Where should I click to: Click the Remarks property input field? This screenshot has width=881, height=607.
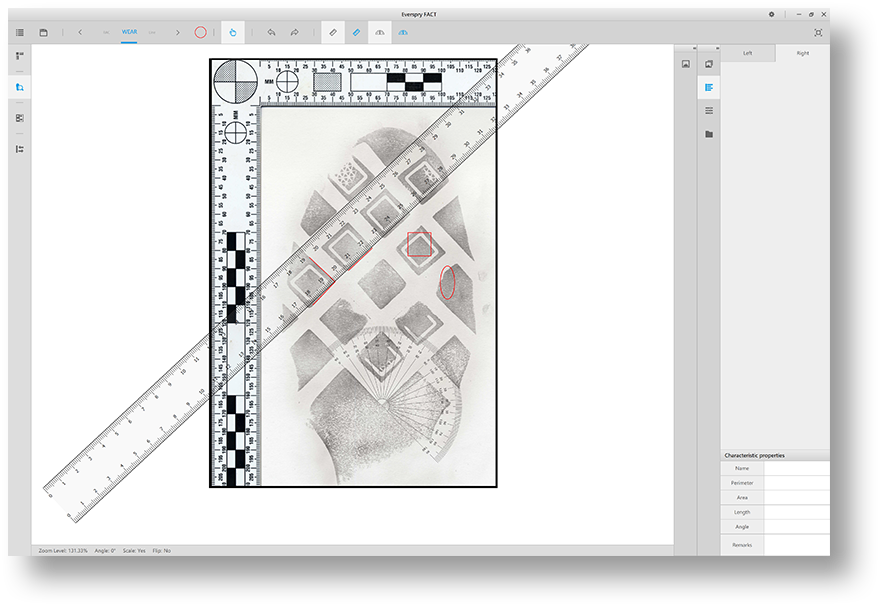(797, 545)
